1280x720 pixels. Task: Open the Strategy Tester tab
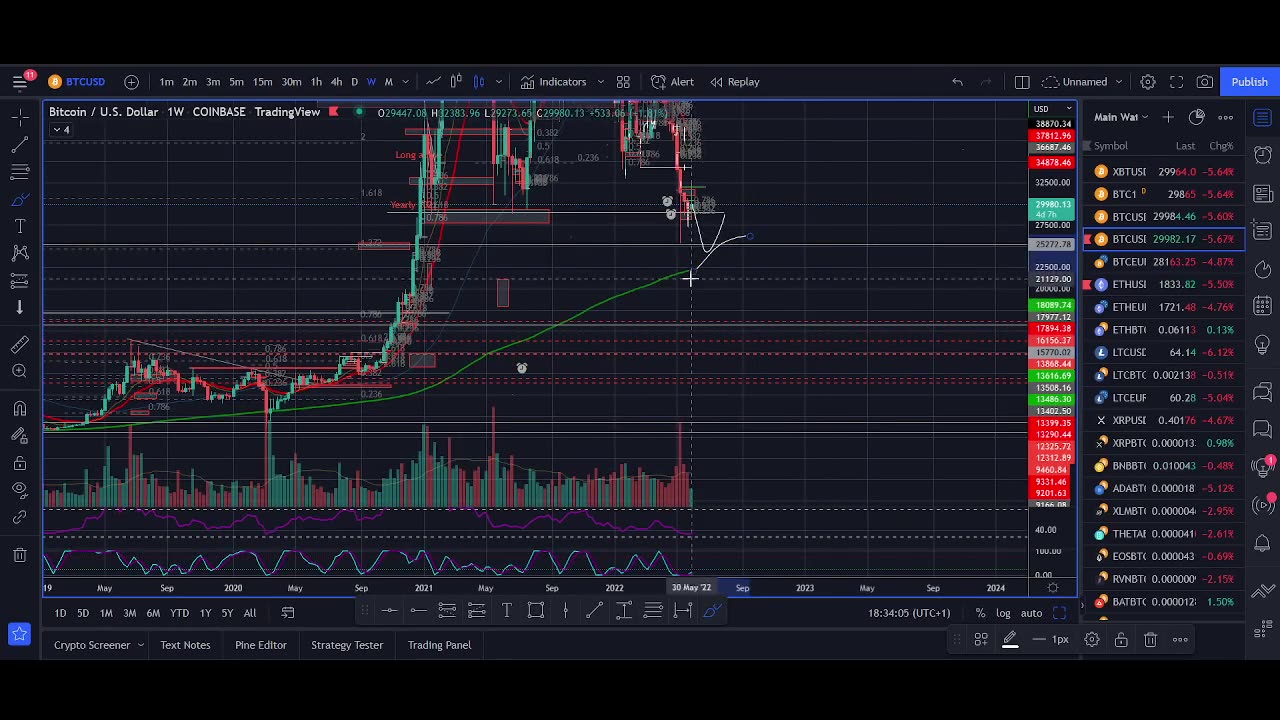(347, 645)
